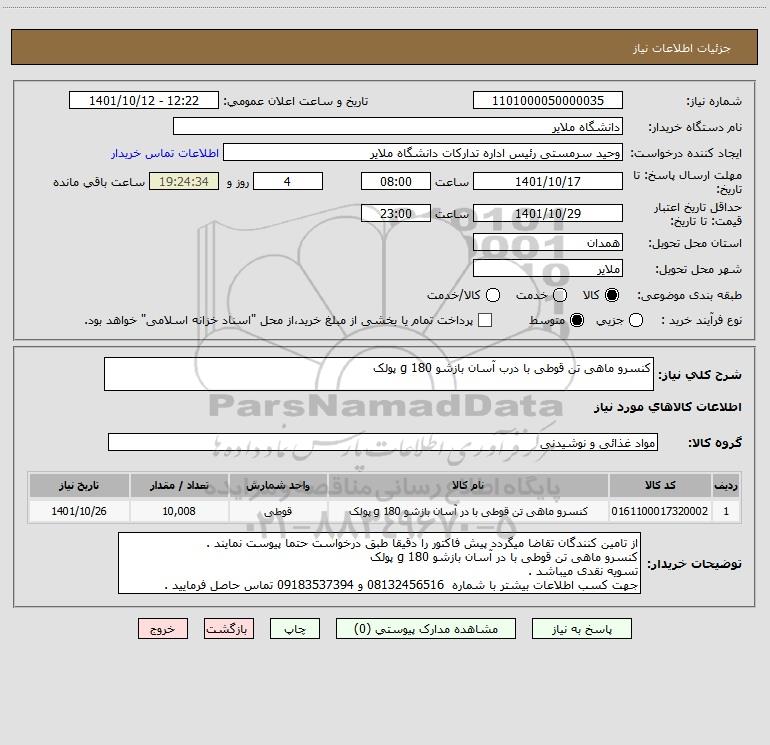Viewport: 770px width, 745px height.
Task: Click the خروج exit button
Action: (x=163, y=629)
